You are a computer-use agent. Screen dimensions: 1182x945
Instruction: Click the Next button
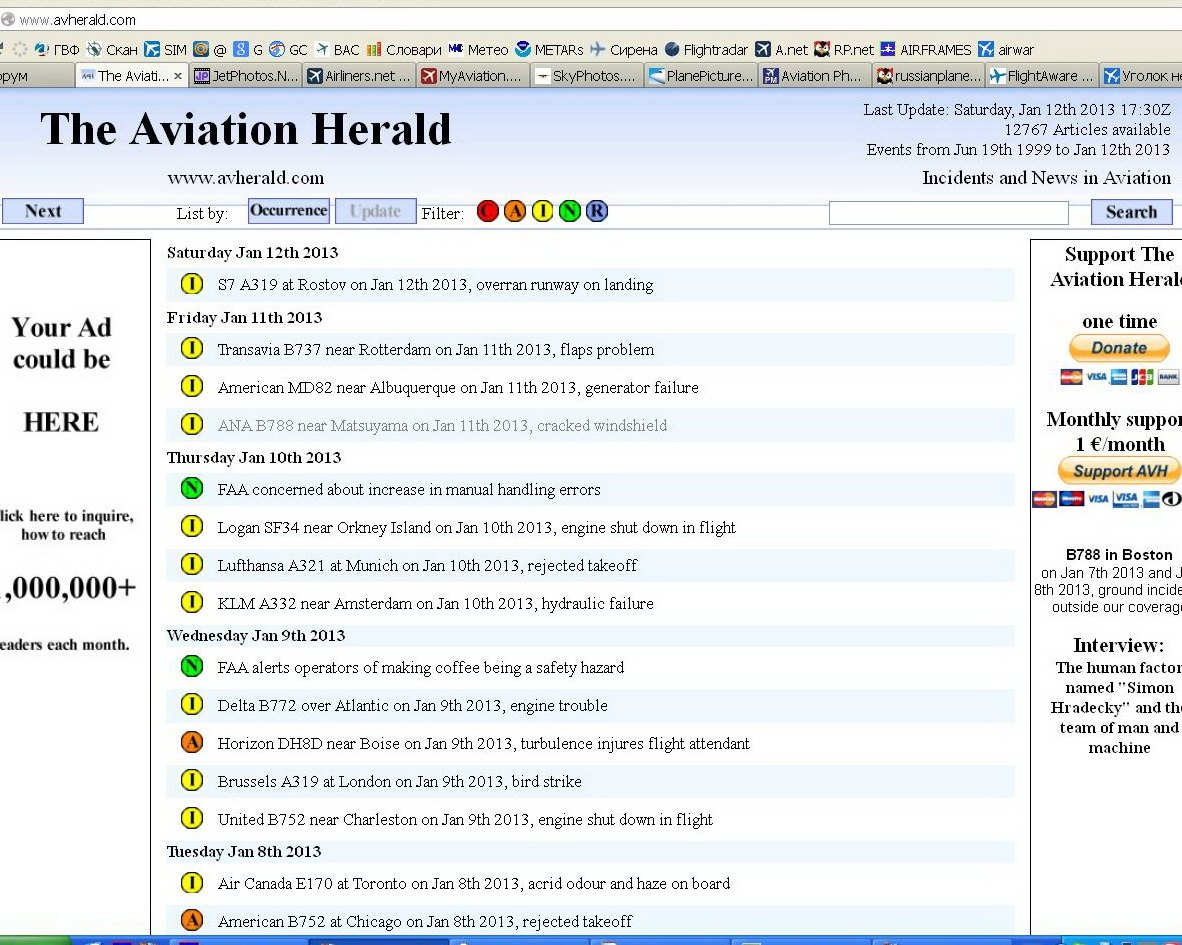[x=43, y=211]
